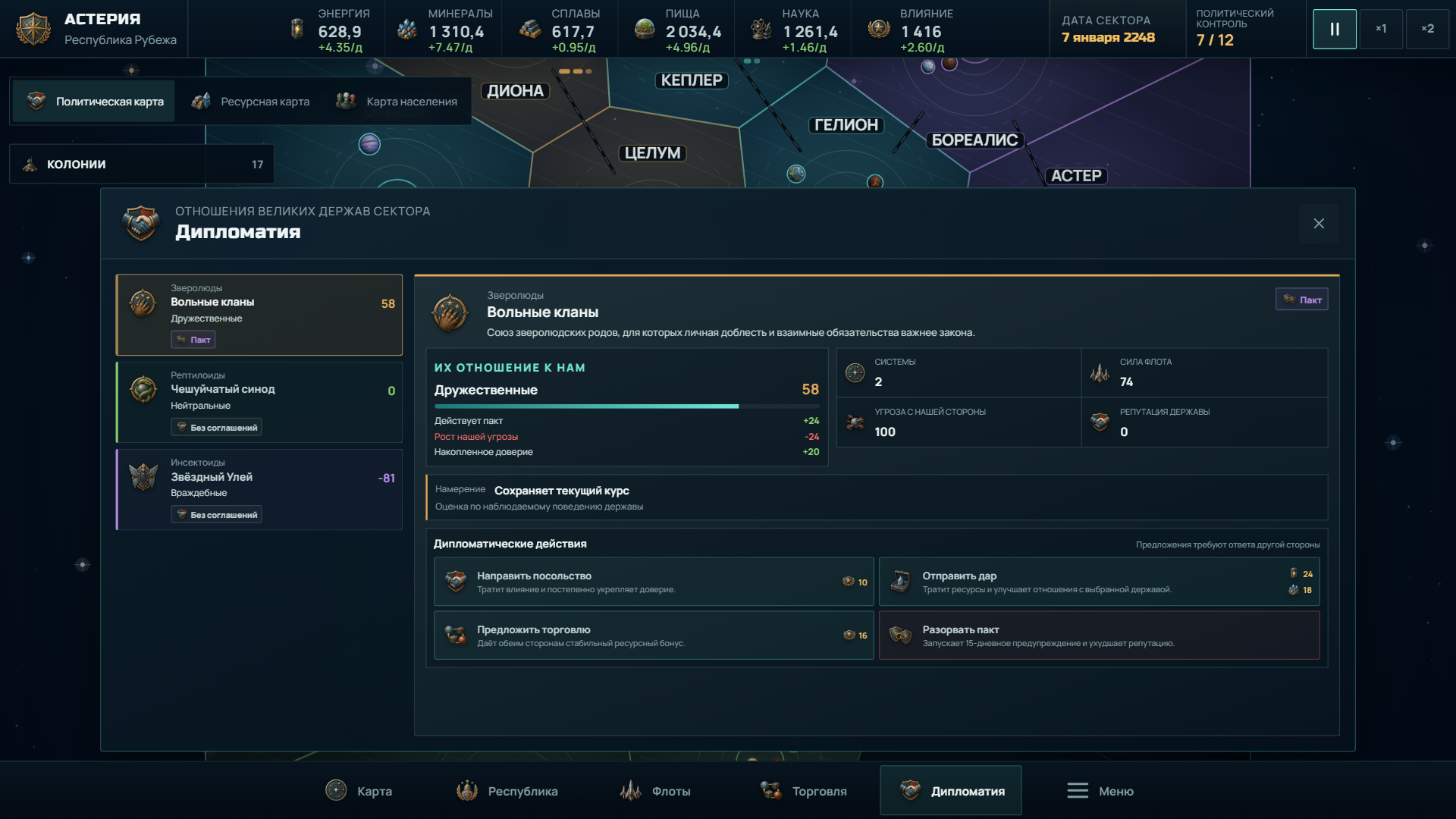Click the Influence medal icon
1456x819 pixels.
tap(879, 29)
